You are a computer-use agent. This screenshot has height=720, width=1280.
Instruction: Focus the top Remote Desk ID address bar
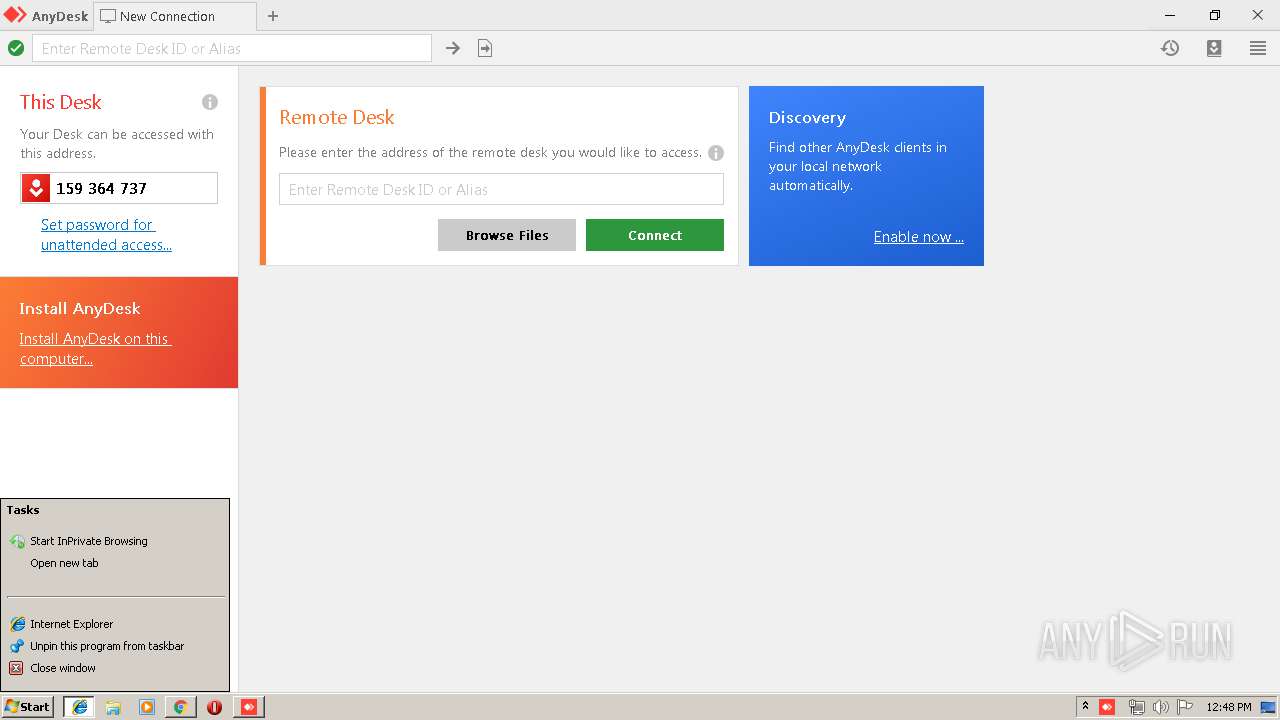[232, 48]
